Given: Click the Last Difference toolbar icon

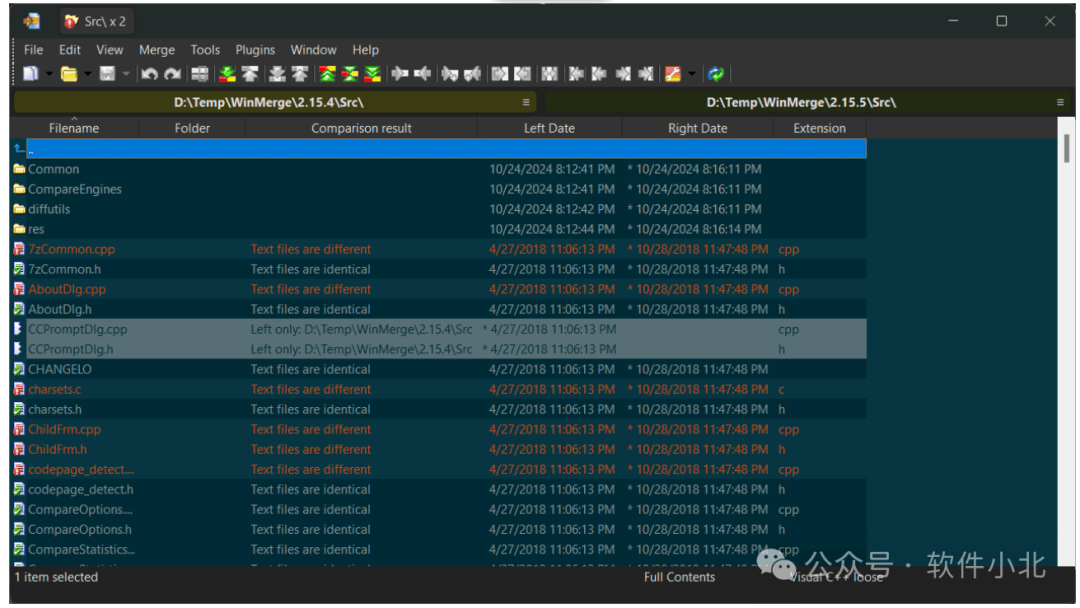Looking at the screenshot, I should 373,74.
